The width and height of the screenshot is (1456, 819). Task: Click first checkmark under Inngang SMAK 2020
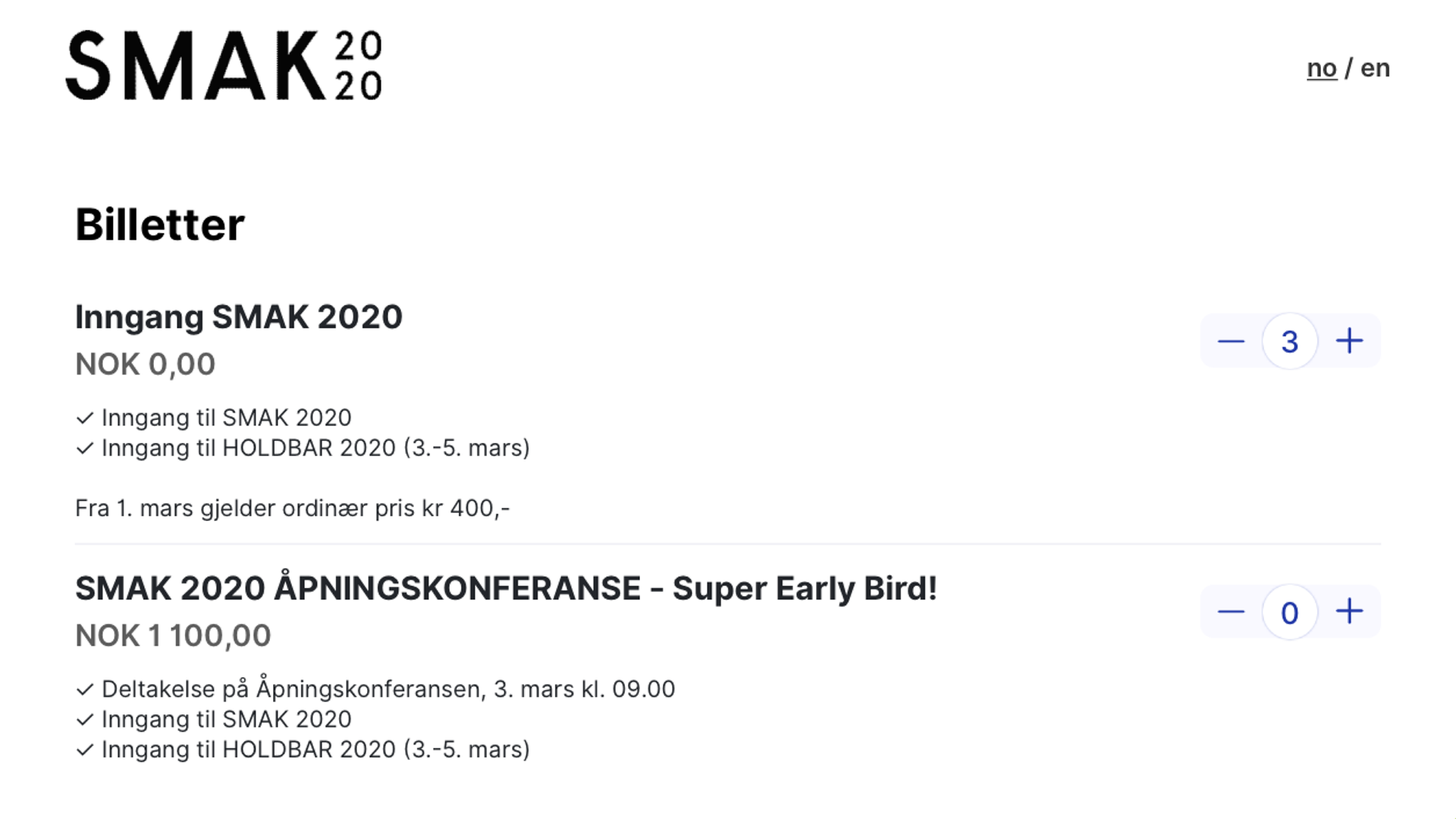pyautogui.click(x=85, y=418)
